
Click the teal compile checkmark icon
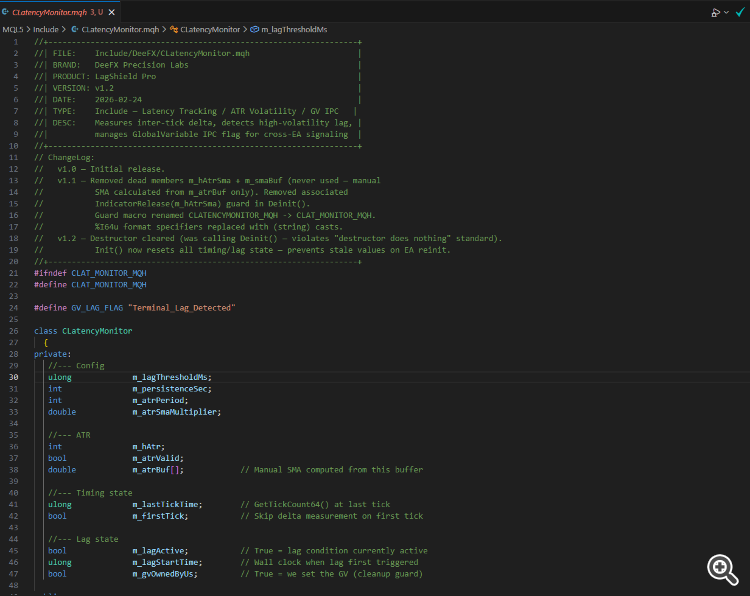(739, 13)
